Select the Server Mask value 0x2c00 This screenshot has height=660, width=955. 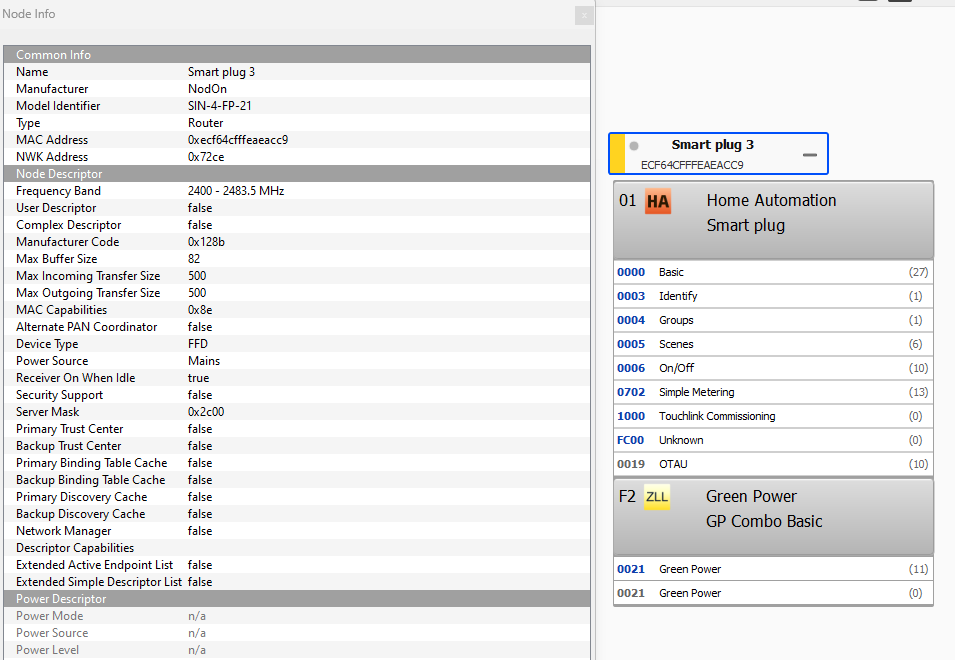click(206, 412)
